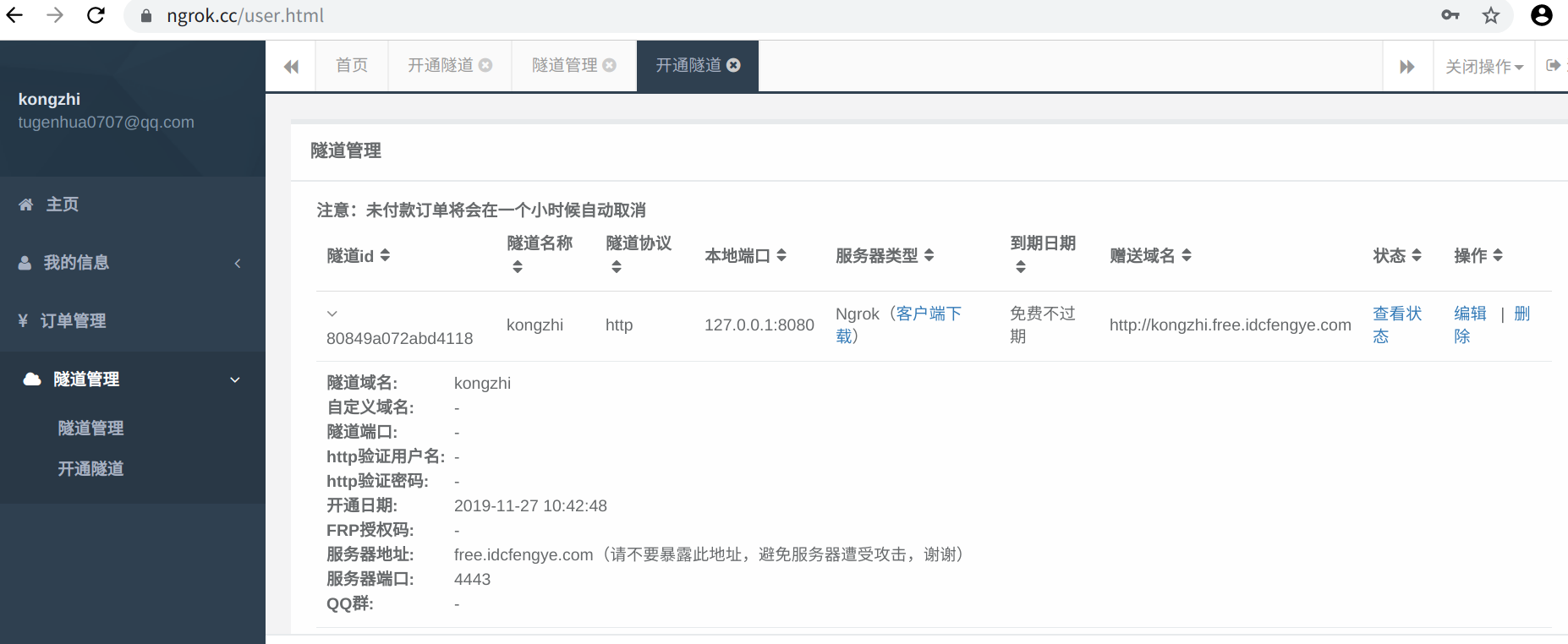
Task: Click the server port value 4443
Action: pyautogui.click(x=472, y=580)
